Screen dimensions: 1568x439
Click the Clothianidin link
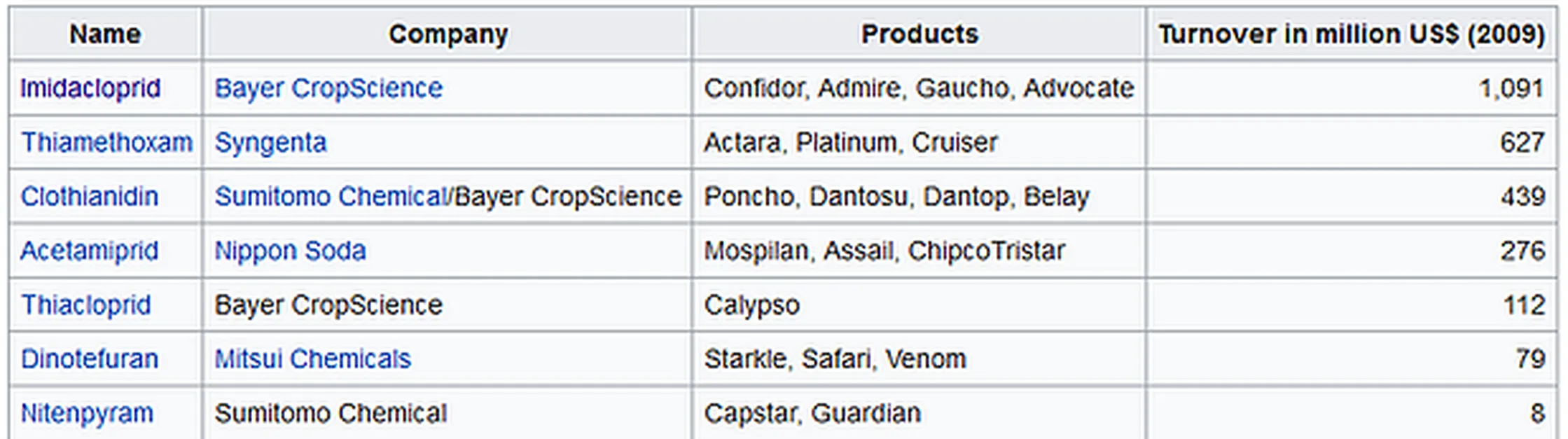[90, 196]
